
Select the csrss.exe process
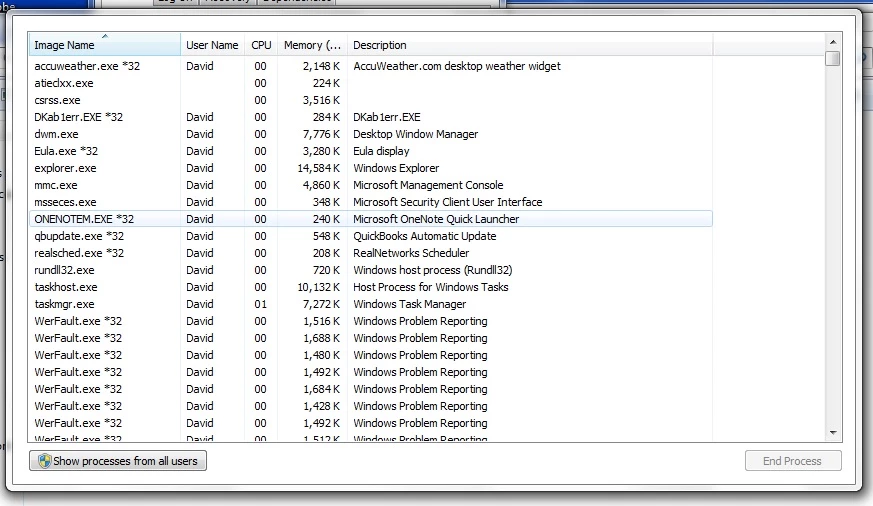(371, 100)
